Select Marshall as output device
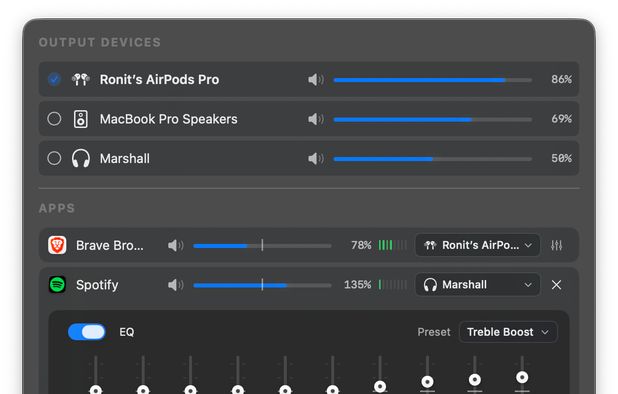This screenshot has height=394, width=618. (54, 158)
